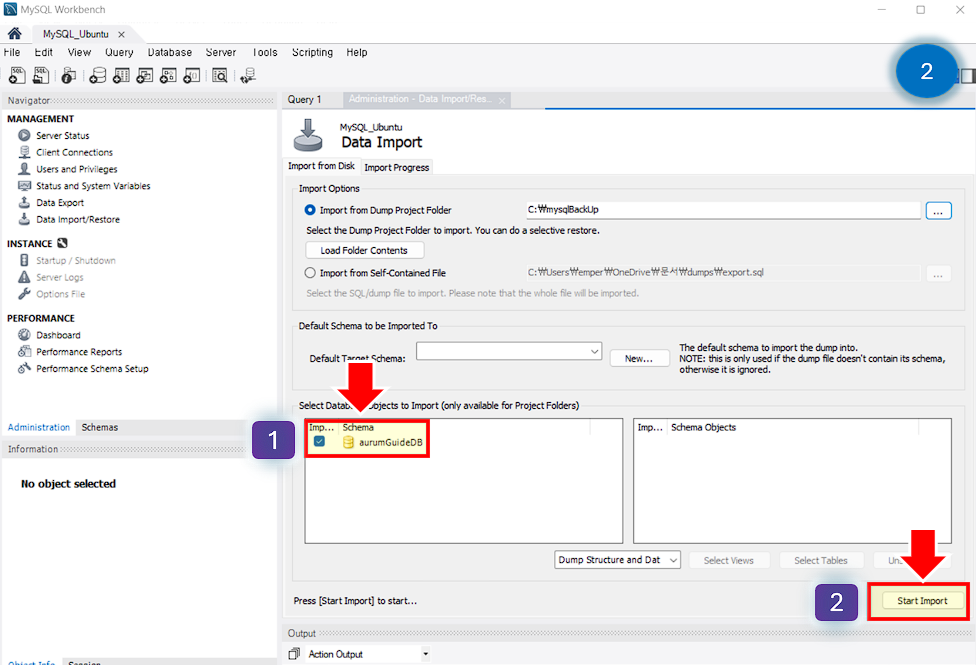Create a new function toolbar icon

coord(192,75)
